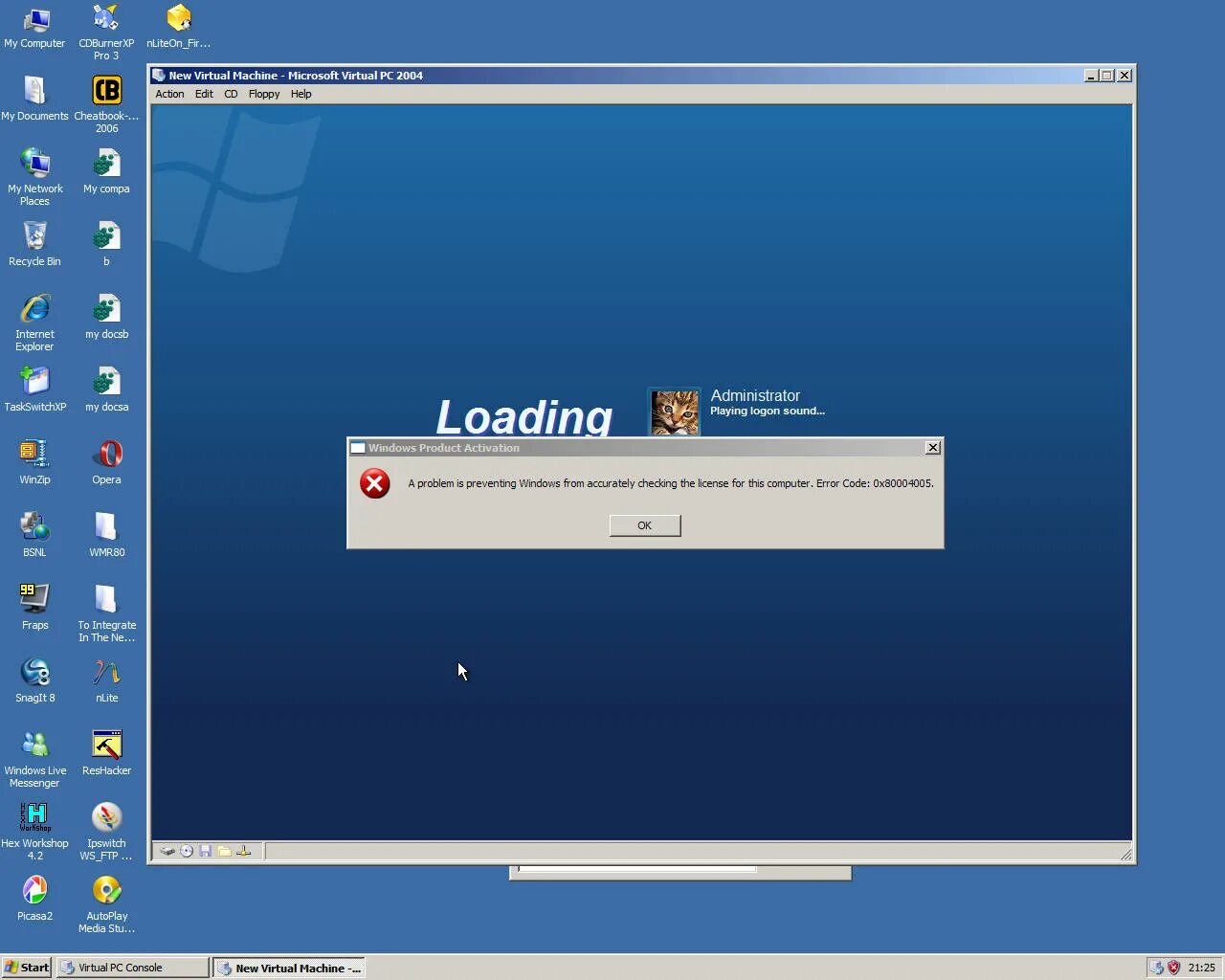Select the BSNL desktop icon
This screenshot has height=980, width=1225.
tap(34, 536)
